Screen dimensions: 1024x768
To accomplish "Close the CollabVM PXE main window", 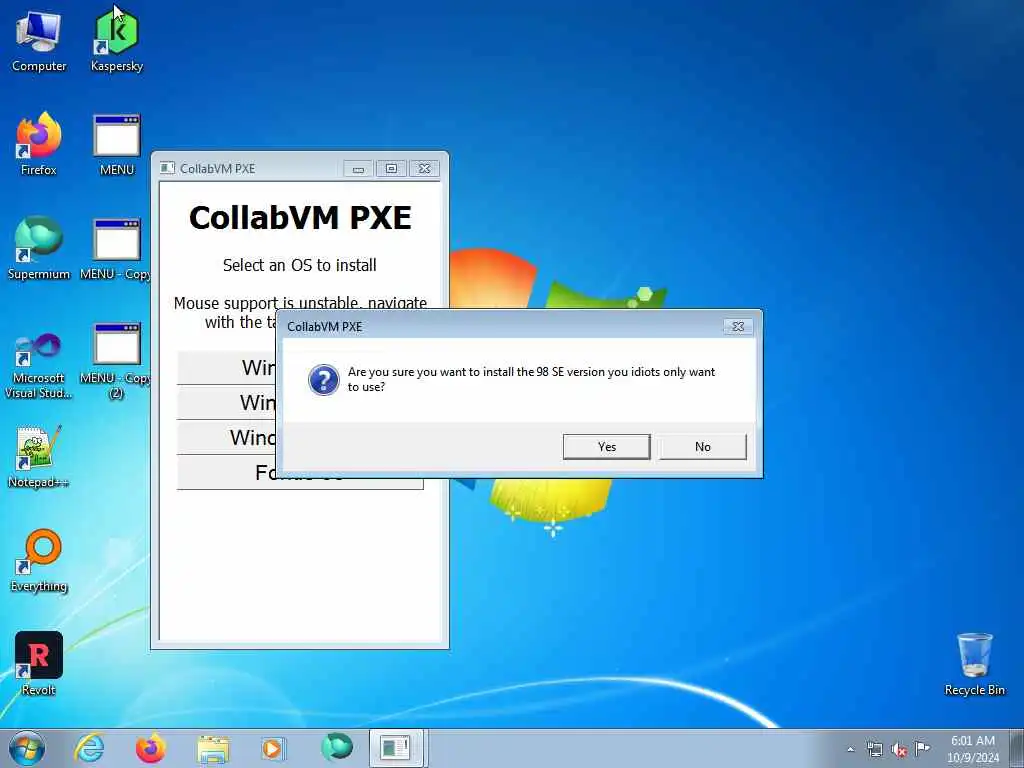I will [x=424, y=168].
